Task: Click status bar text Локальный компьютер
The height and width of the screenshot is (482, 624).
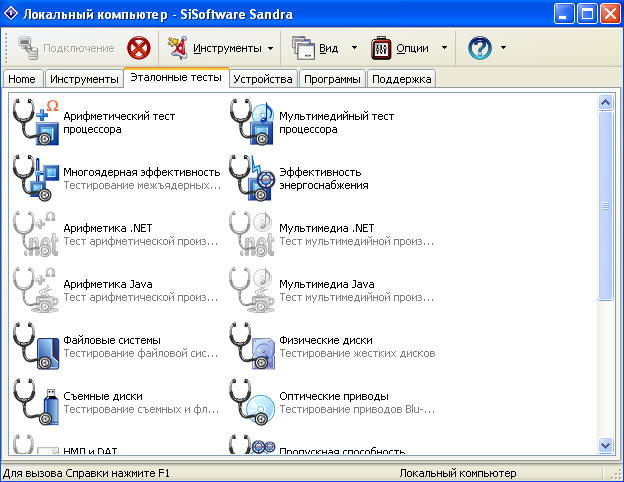Action: (458, 473)
